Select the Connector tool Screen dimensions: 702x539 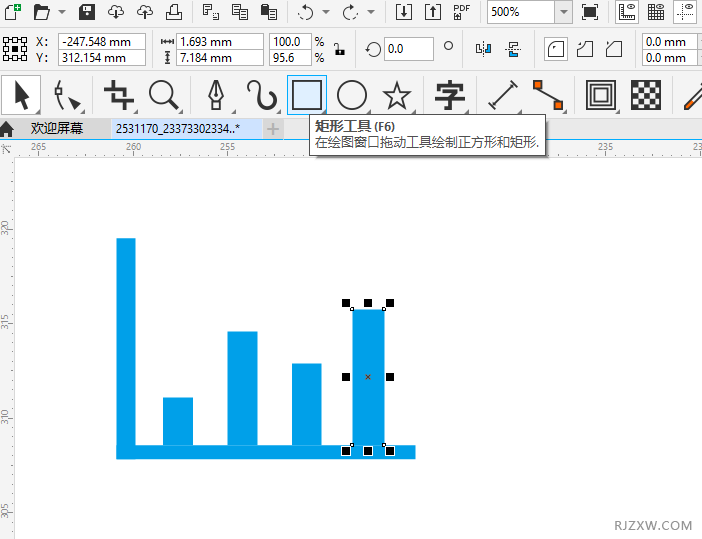(x=548, y=95)
